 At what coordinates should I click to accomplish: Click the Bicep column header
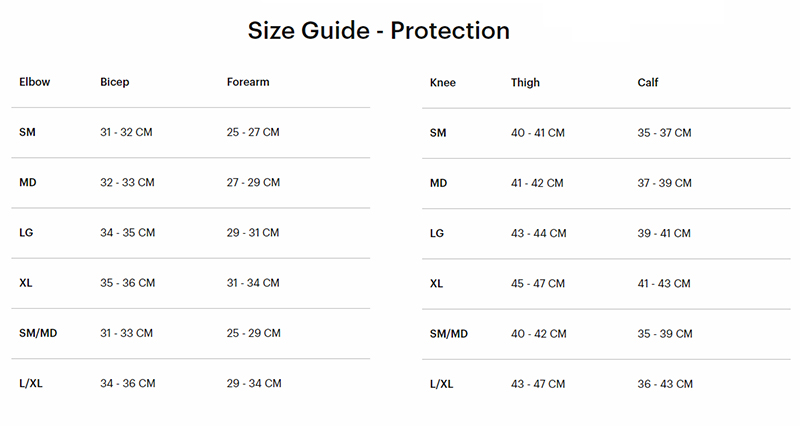coord(115,82)
